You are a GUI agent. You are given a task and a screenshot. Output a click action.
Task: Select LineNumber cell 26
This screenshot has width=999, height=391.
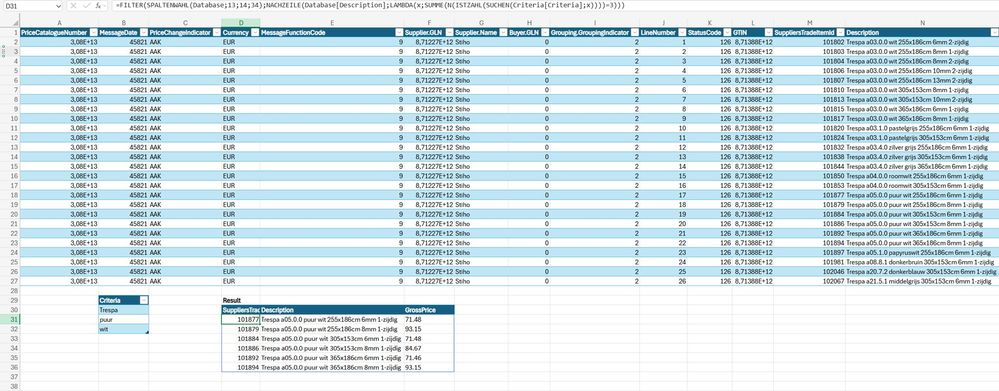coord(663,281)
